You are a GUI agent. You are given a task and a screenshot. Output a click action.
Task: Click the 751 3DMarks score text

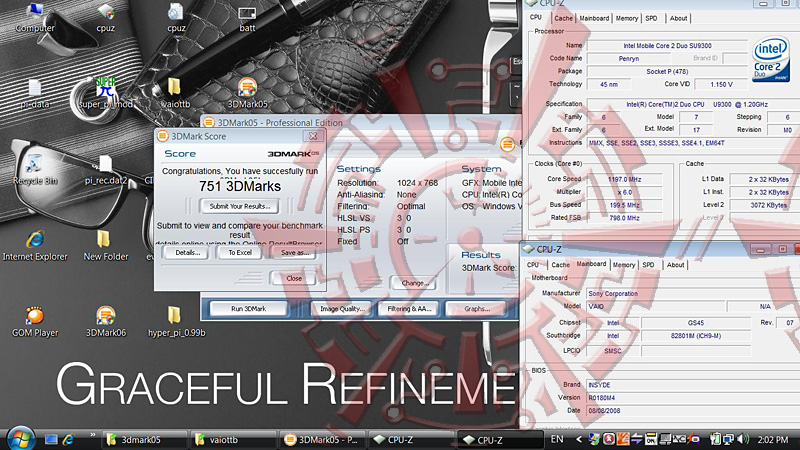pyautogui.click(x=240, y=186)
